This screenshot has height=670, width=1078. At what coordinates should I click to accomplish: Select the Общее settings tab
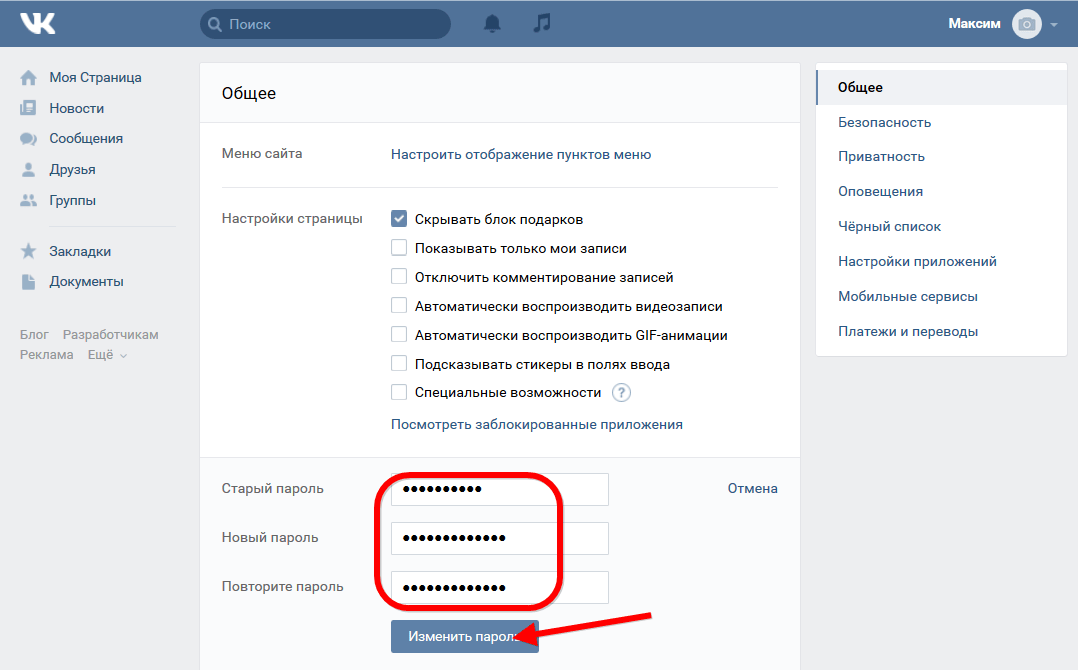coord(941,87)
